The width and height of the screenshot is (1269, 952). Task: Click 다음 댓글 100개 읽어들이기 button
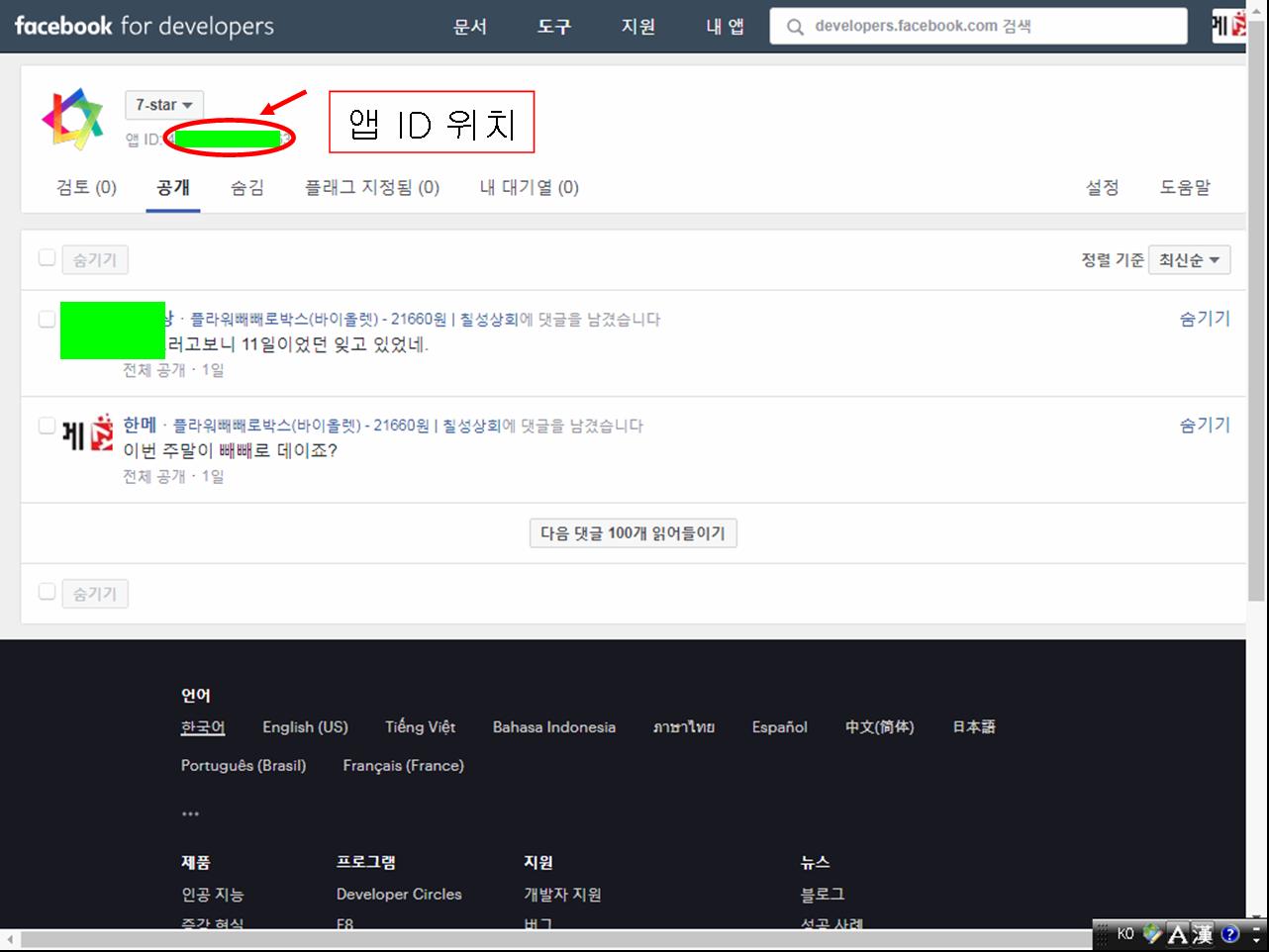pyautogui.click(x=633, y=533)
